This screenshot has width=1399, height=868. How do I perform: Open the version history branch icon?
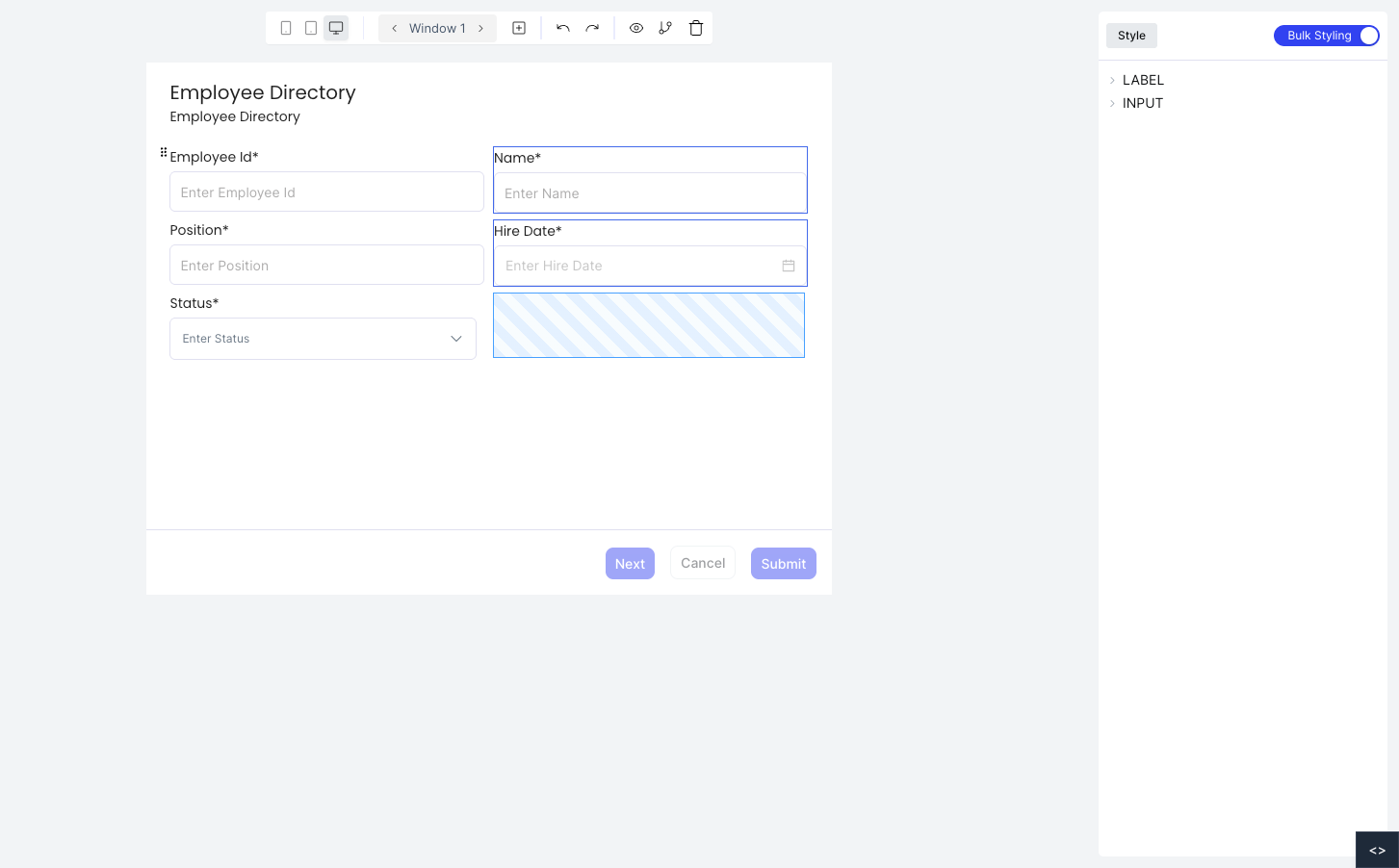coord(665,28)
